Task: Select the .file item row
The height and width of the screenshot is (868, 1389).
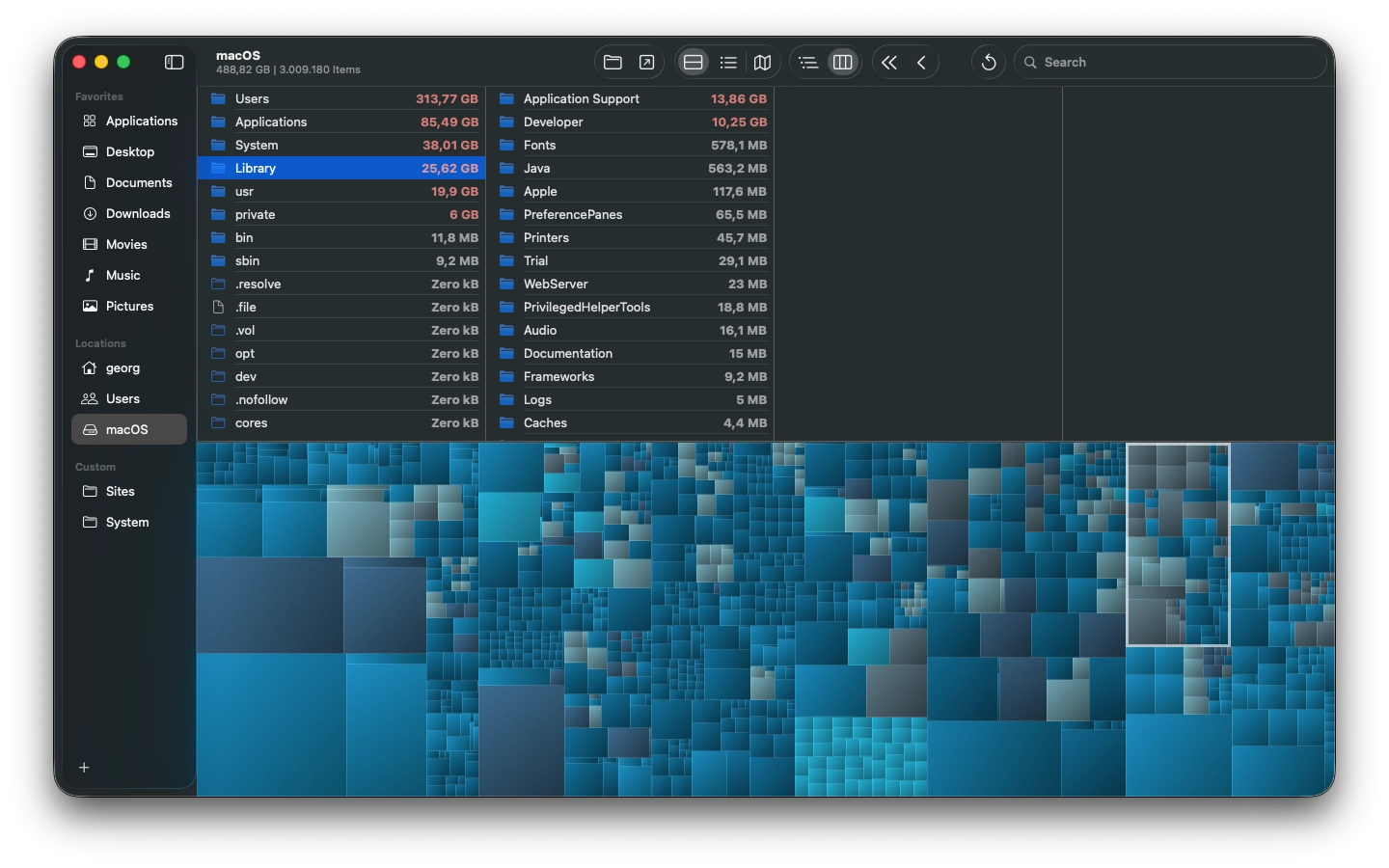Action: [x=341, y=307]
